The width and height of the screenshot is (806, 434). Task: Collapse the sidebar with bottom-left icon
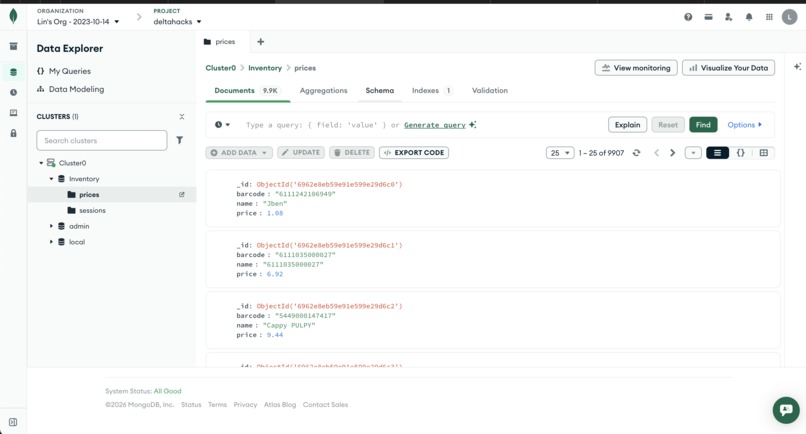click(13, 422)
